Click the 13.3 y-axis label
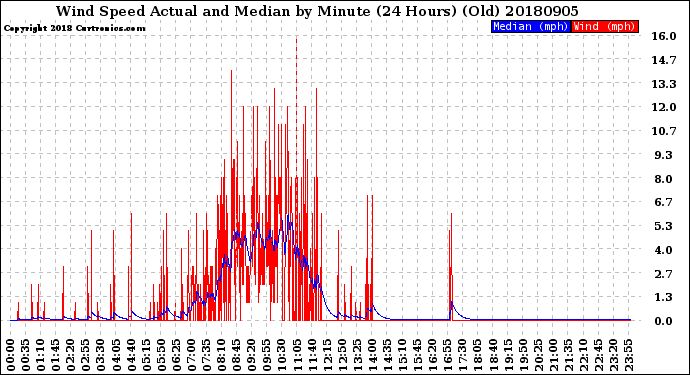 tap(664, 84)
